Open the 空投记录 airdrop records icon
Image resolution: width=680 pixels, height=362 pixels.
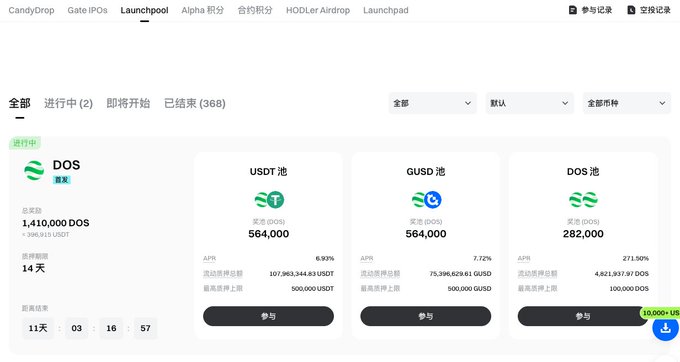click(x=631, y=10)
